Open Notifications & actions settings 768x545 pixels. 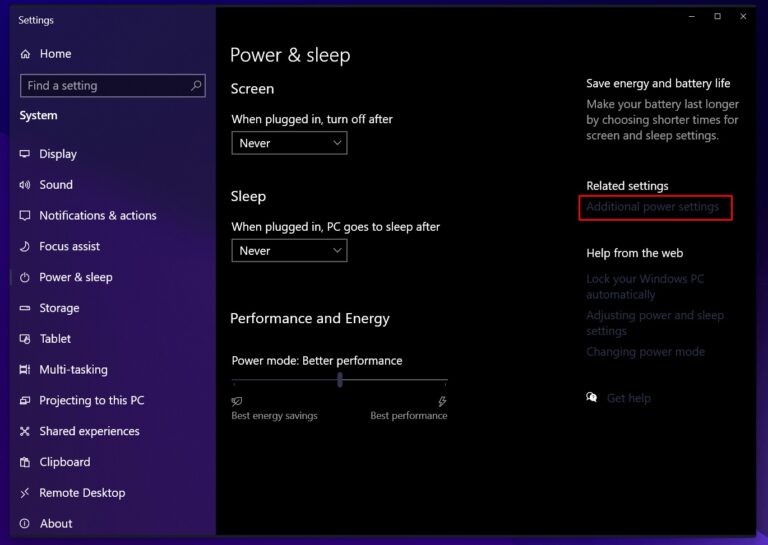(97, 215)
